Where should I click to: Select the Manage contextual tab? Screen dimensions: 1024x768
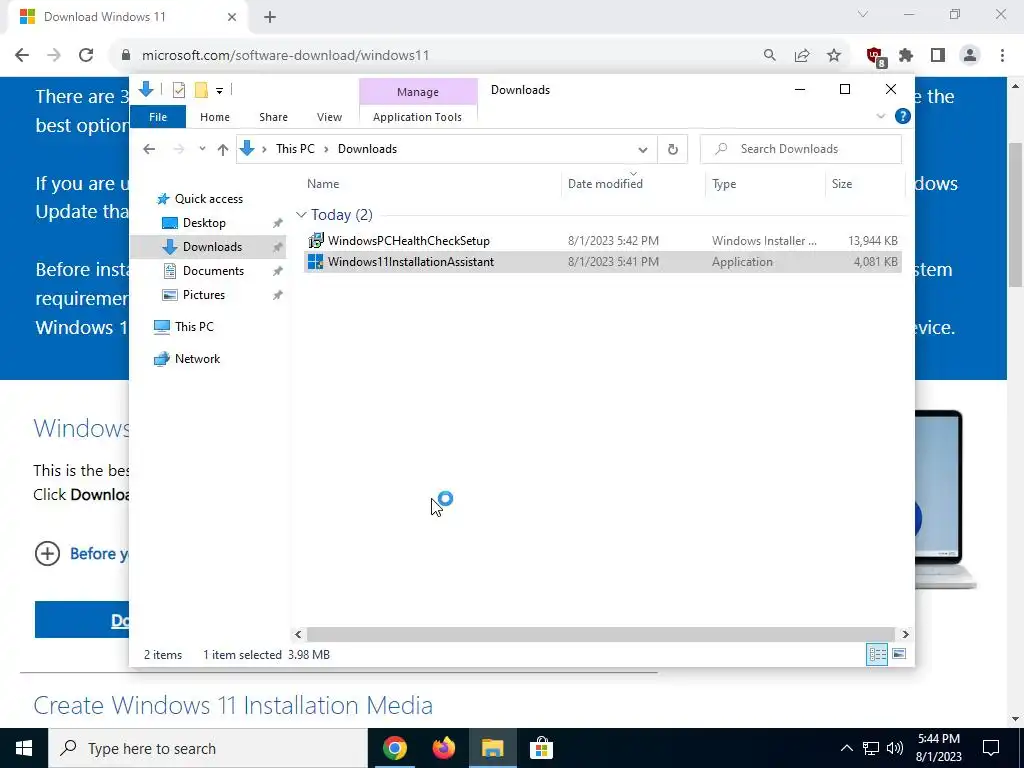pos(418,92)
